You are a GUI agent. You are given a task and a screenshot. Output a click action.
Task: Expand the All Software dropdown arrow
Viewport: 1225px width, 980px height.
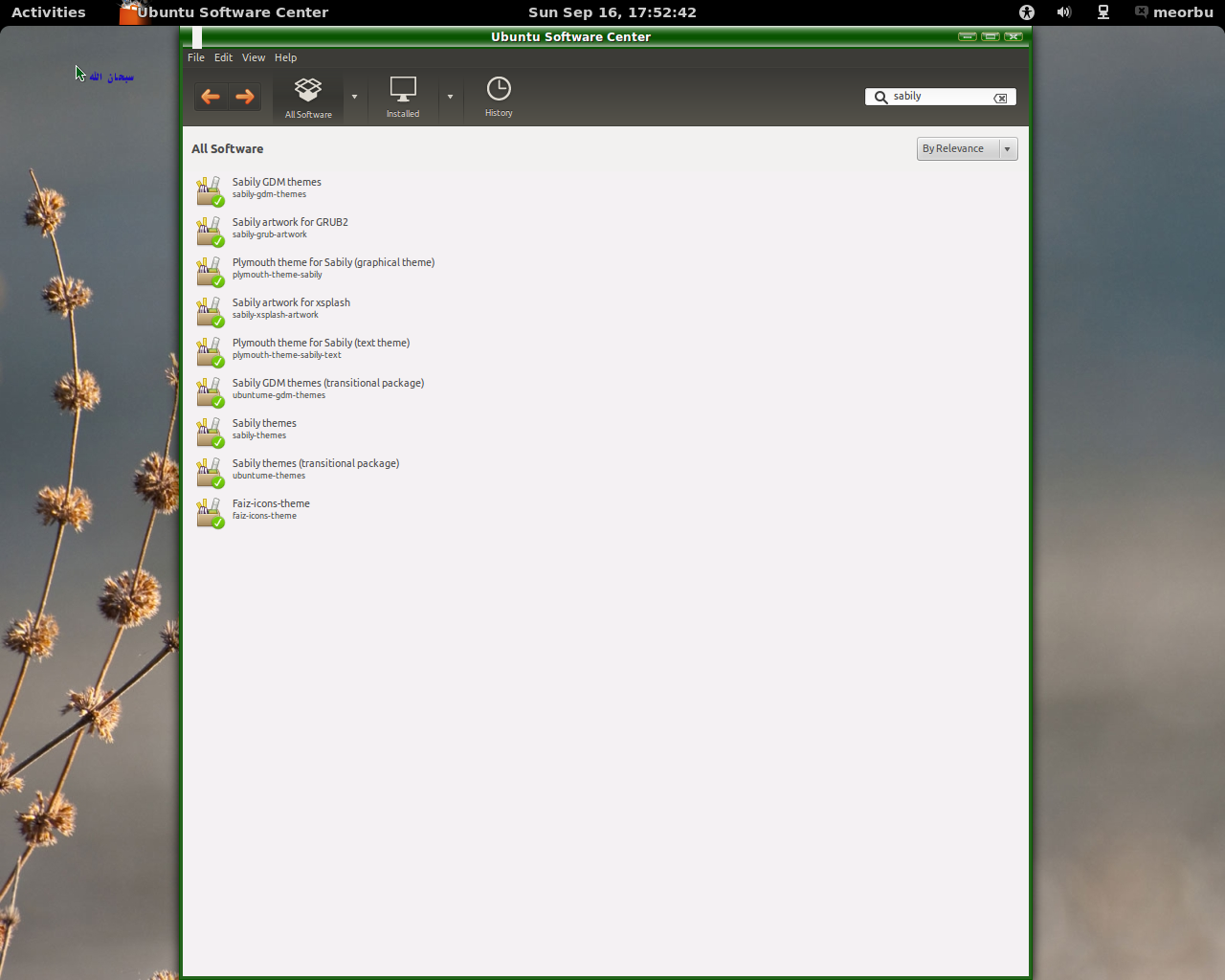pos(354,97)
